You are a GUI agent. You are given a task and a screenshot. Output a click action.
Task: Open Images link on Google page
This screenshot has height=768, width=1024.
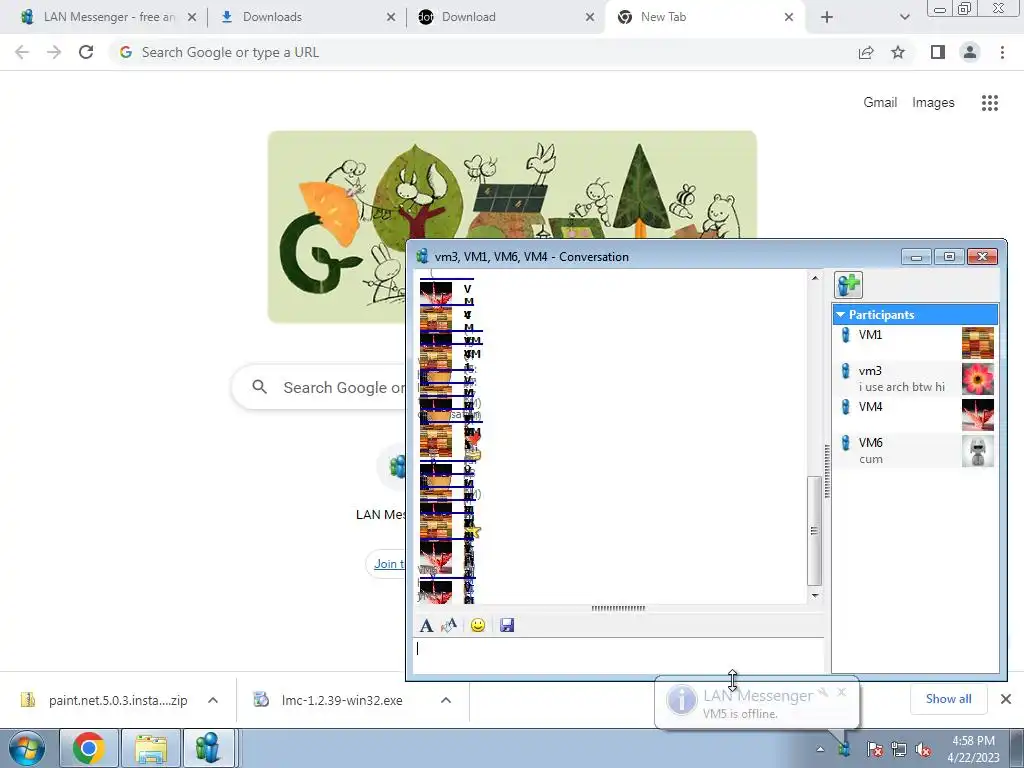click(933, 103)
